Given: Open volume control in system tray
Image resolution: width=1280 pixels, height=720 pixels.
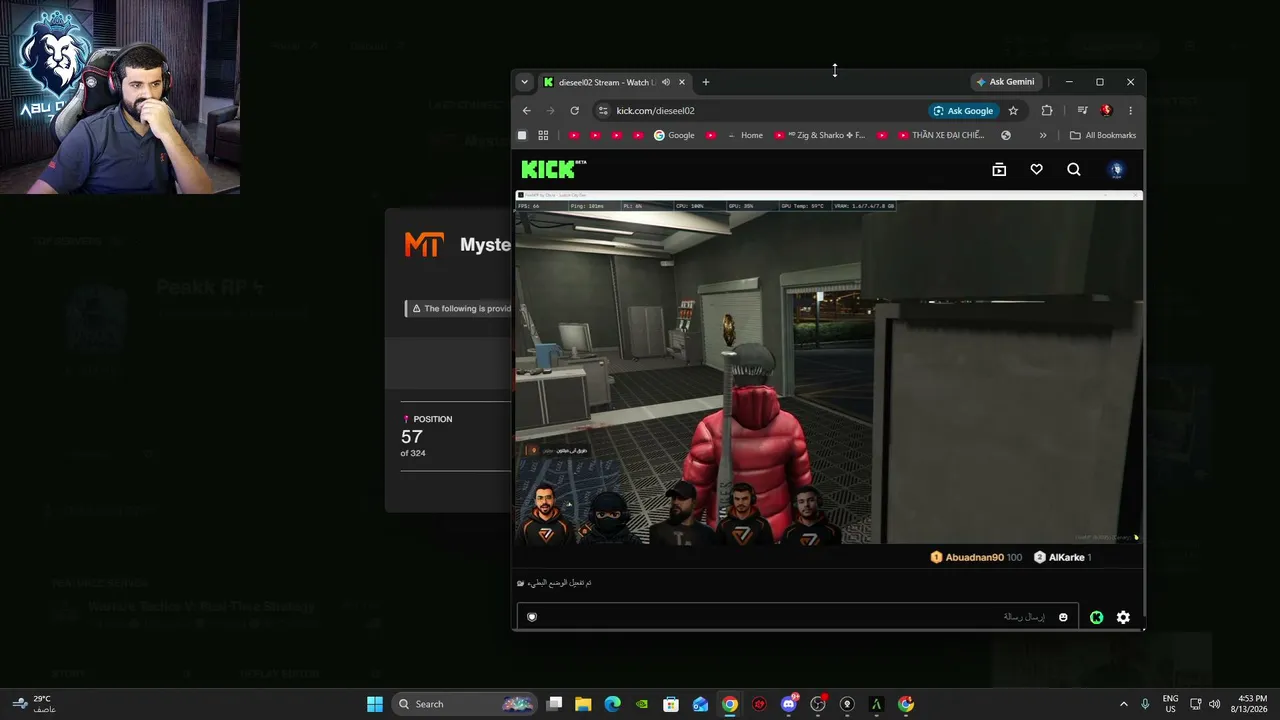Looking at the screenshot, I should (x=1214, y=704).
